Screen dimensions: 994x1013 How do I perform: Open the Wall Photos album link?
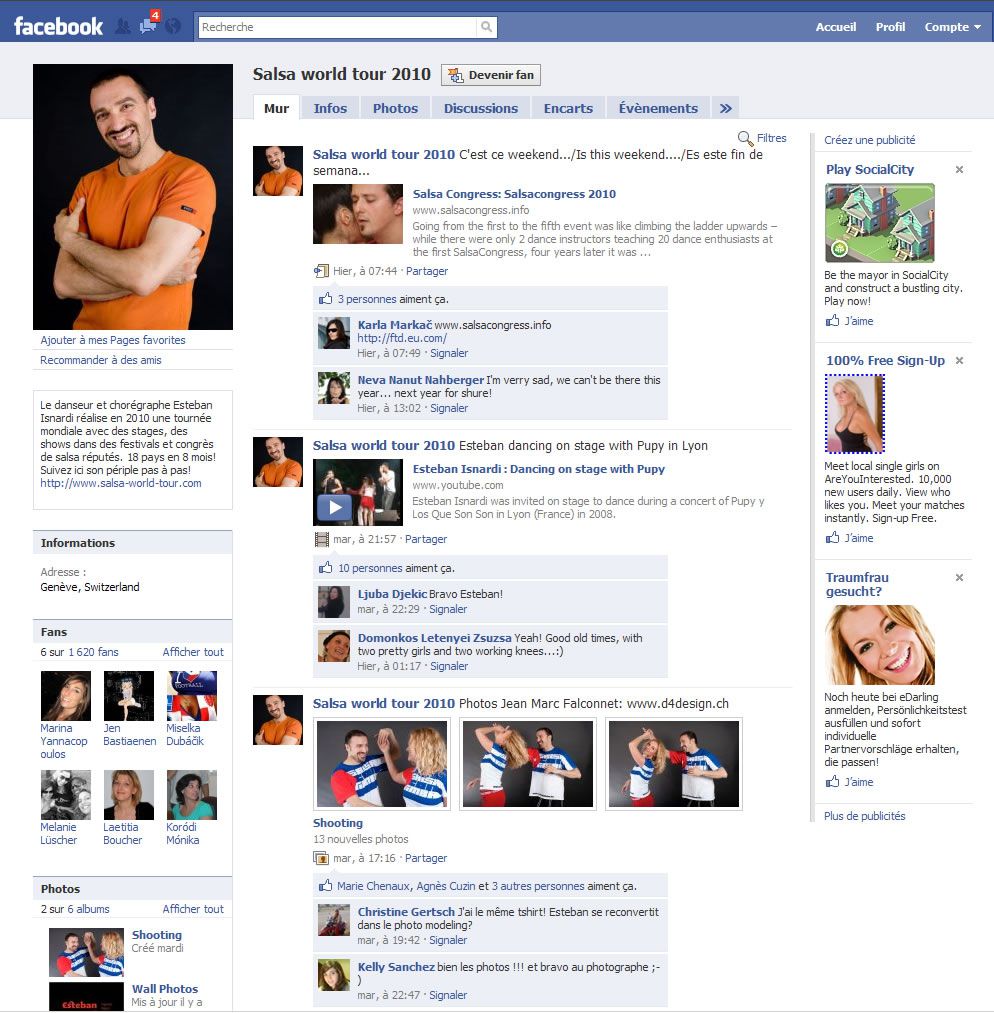[x=165, y=988]
